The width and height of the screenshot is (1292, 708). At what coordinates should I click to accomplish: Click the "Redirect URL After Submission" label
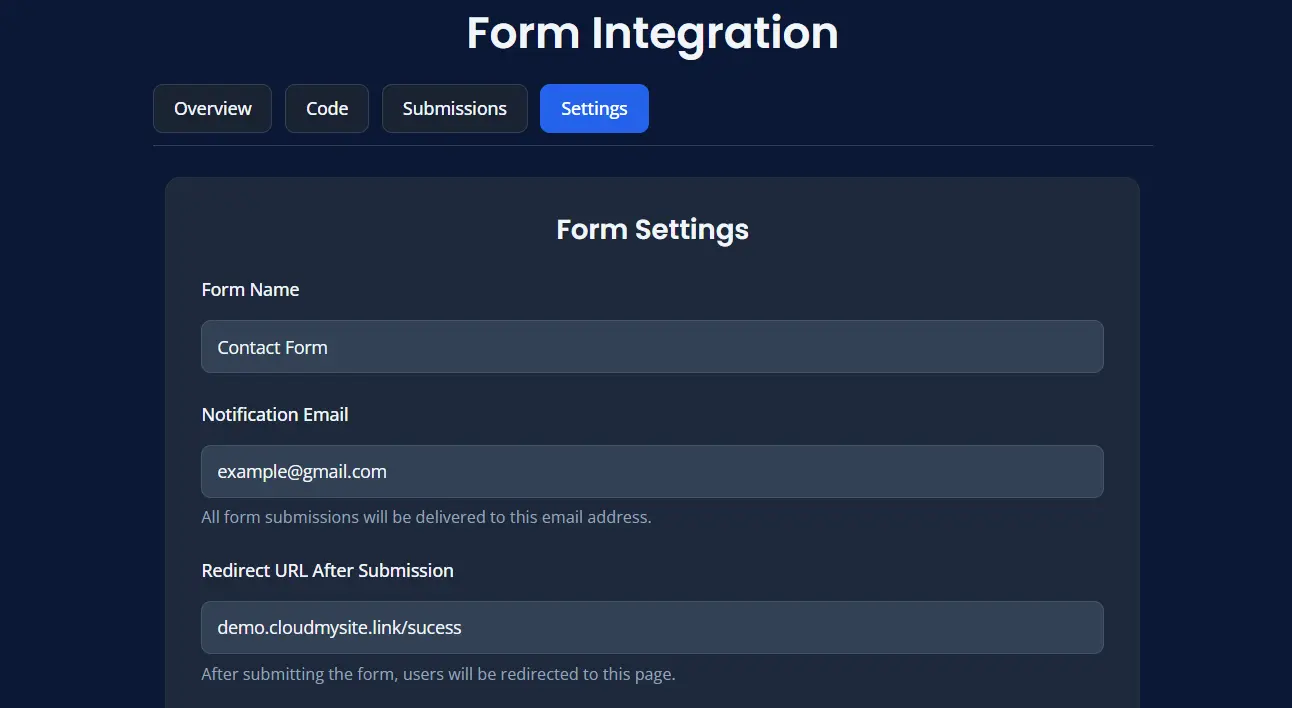pyautogui.click(x=327, y=571)
